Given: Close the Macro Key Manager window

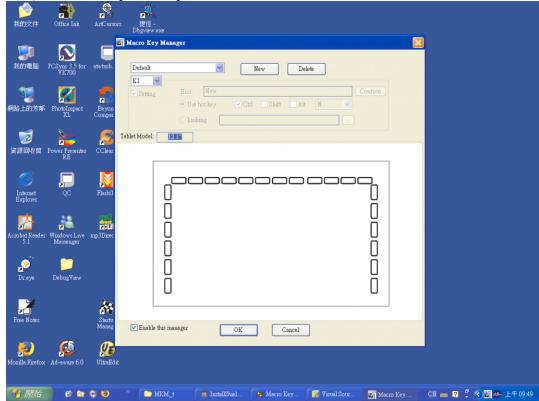Looking at the screenshot, I should 418,43.
